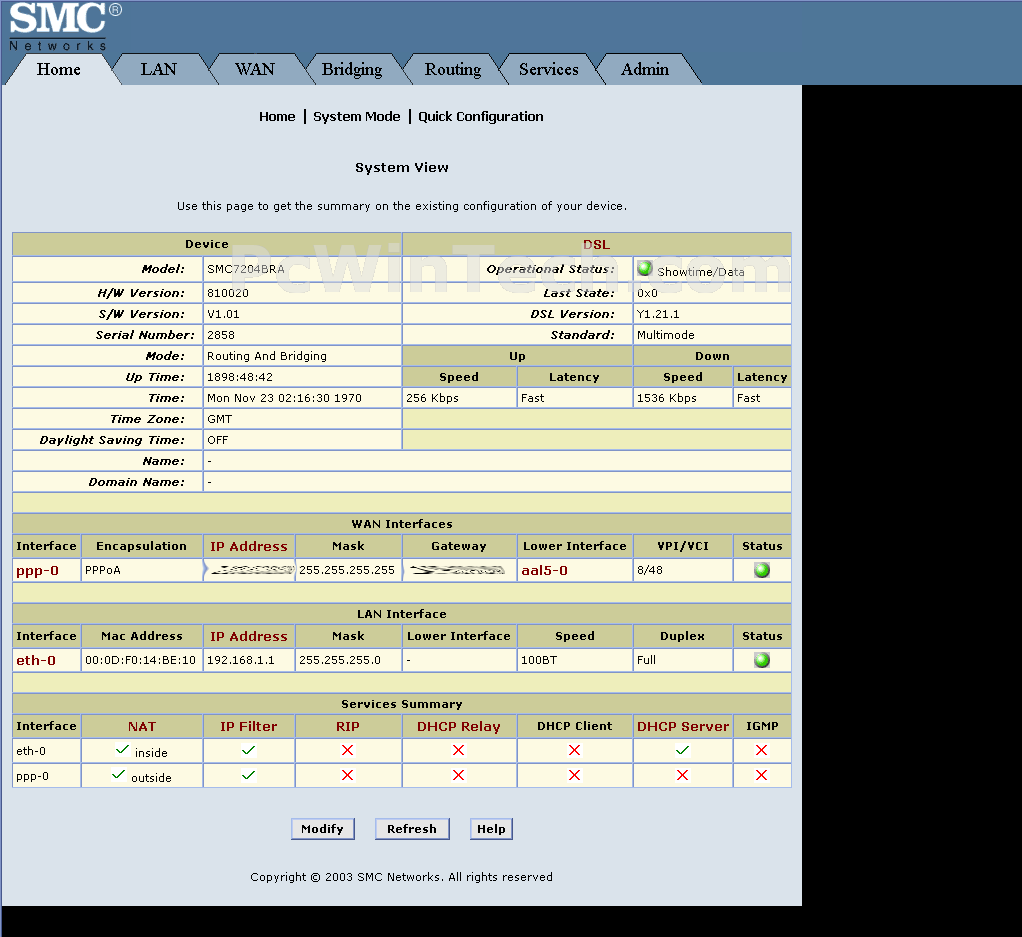Open the IP Filter services link
The height and width of the screenshot is (937, 1022).
(x=248, y=727)
